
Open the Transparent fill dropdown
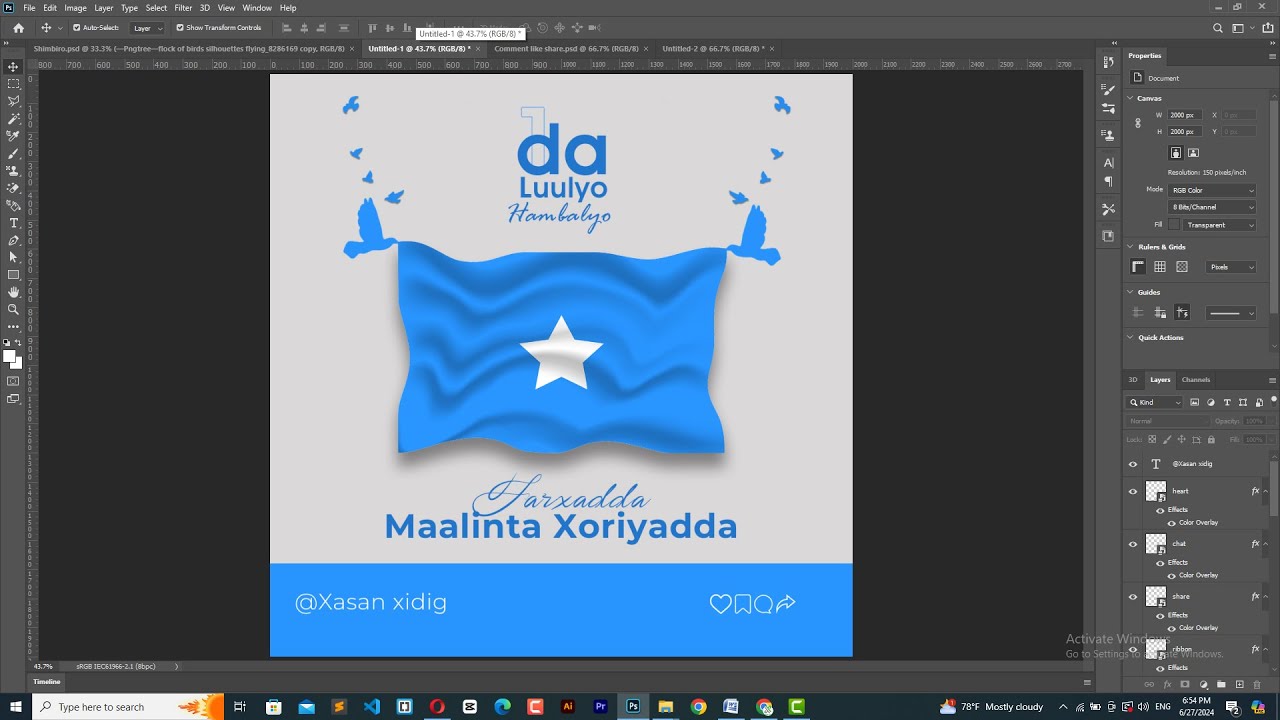1220,225
